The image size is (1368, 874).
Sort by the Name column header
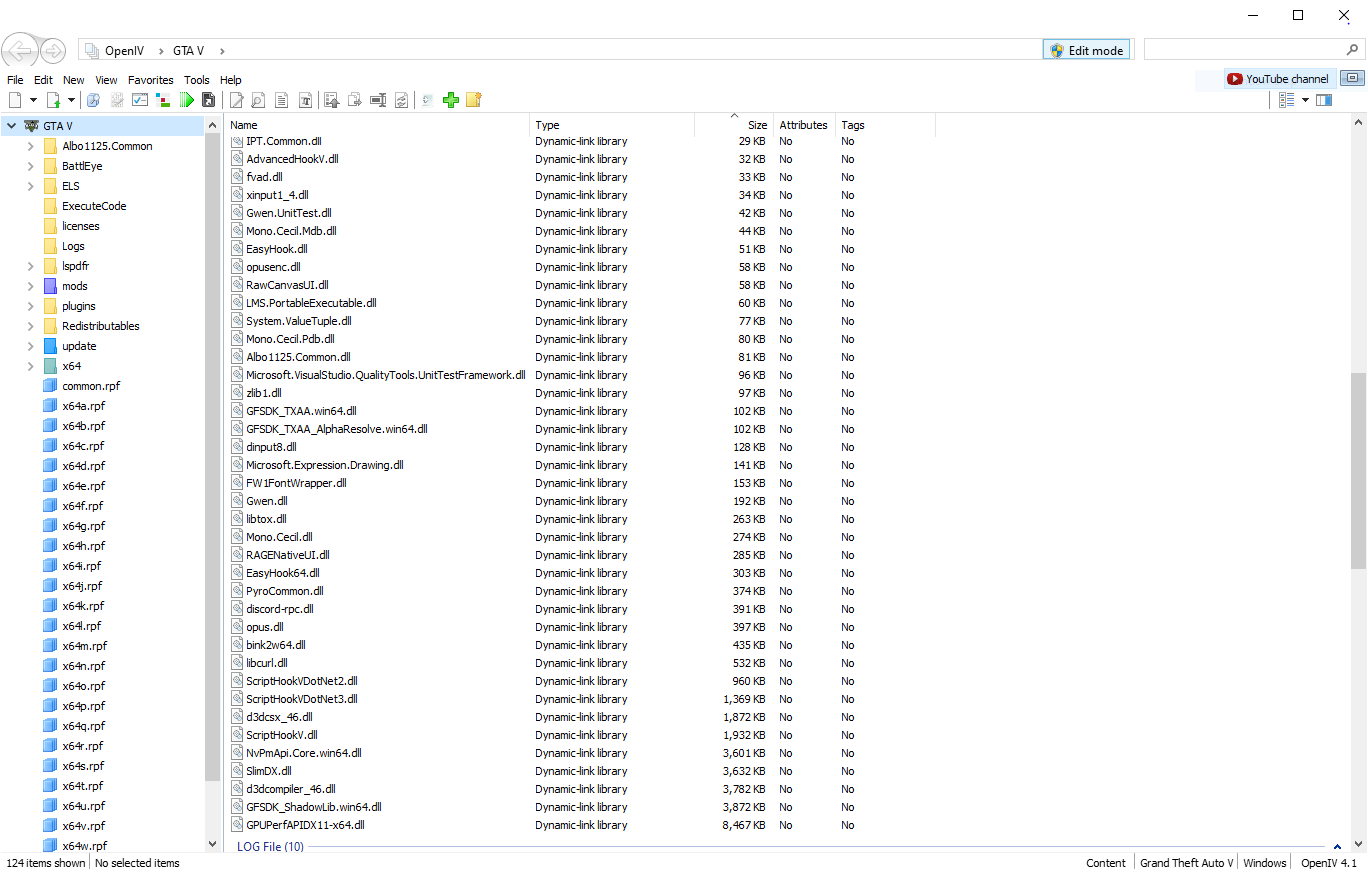[x=378, y=125]
